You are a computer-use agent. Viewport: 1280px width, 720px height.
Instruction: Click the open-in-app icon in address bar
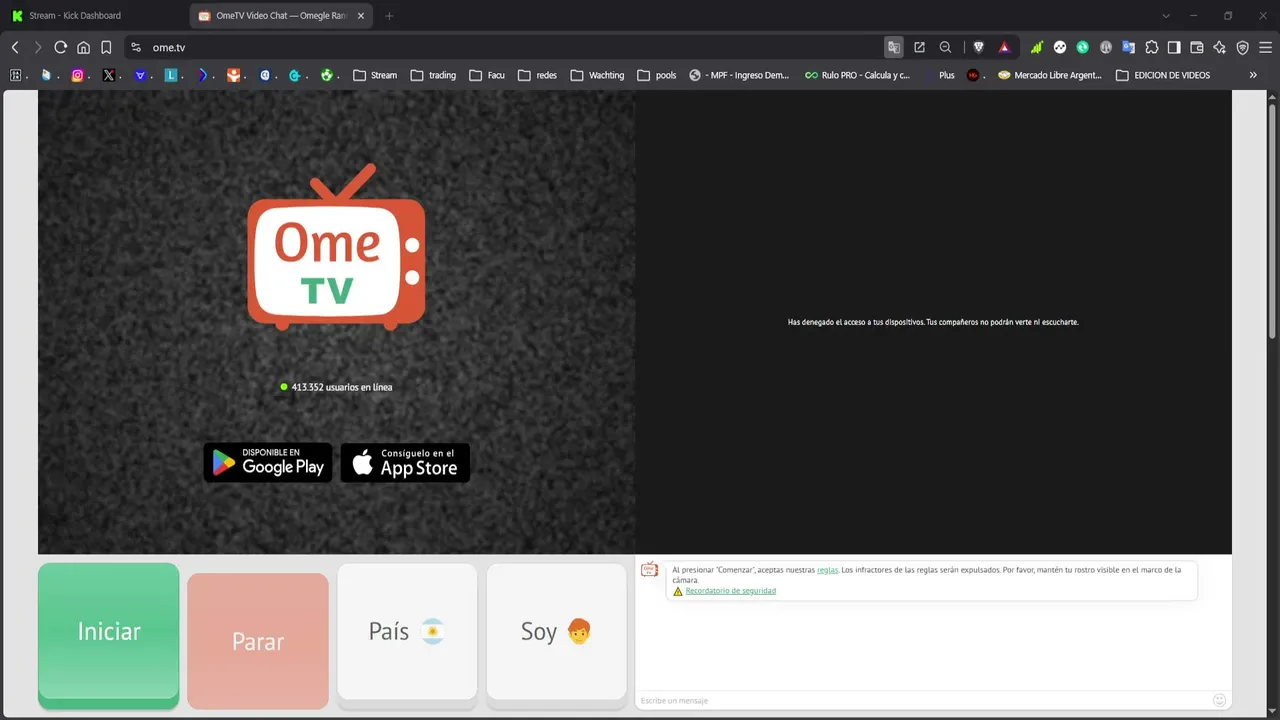point(919,47)
